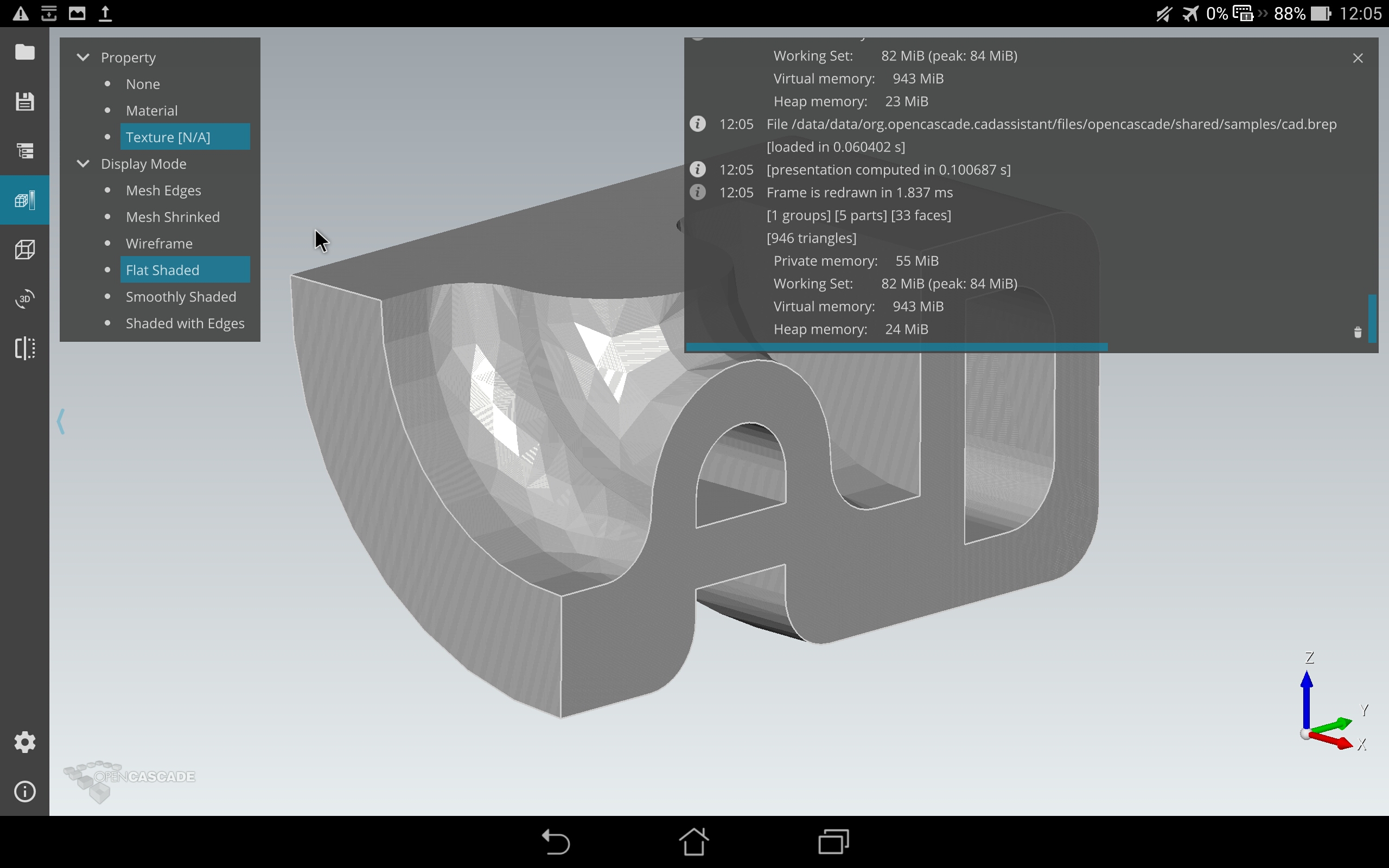This screenshot has width=1389, height=868.
Task: Collapse the Property section
Action: [x=83, y=58]
